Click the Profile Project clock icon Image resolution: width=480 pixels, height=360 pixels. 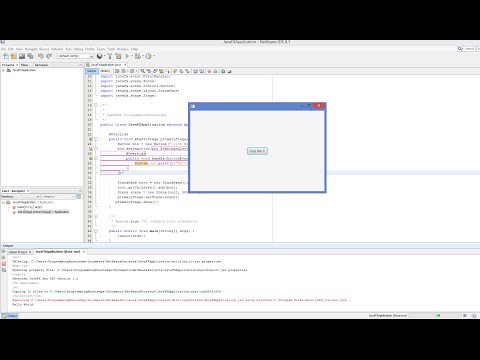[149, 56]
